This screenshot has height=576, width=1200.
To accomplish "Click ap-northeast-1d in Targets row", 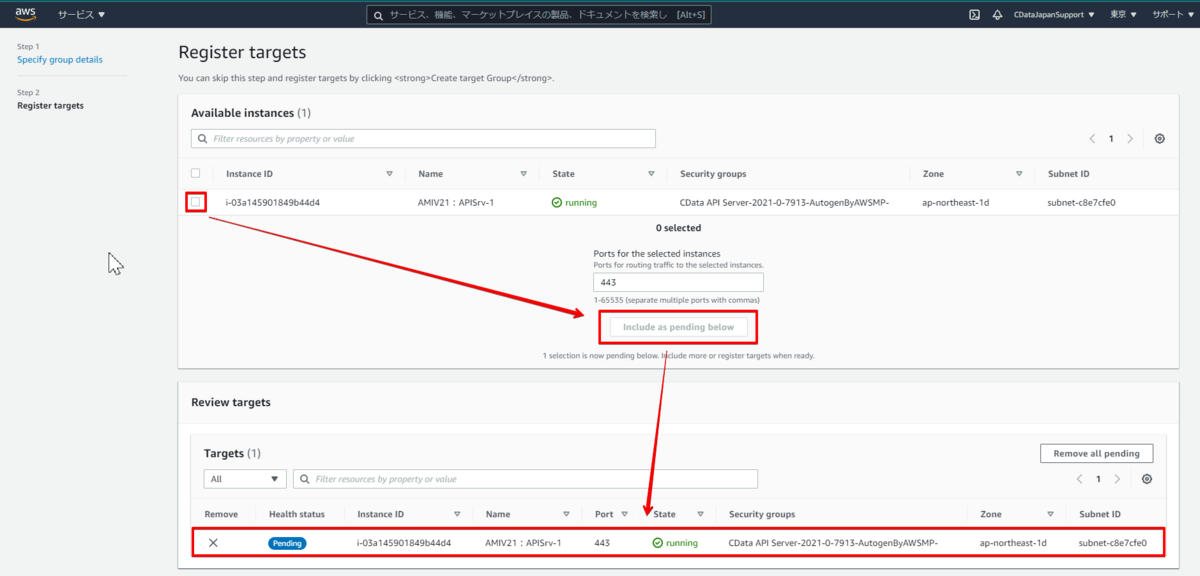I will click(1013, 543).
